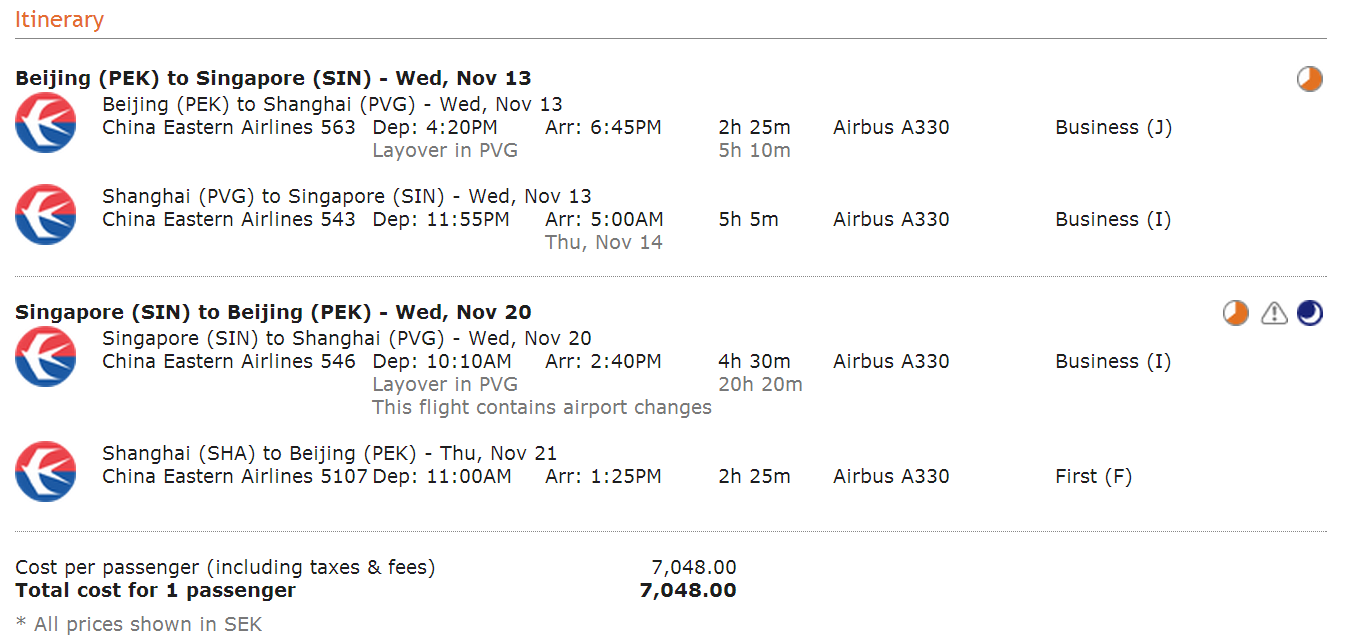
Task: Click the 'This flight contains airport changes' notice
Action: click(x=542, y=407)
